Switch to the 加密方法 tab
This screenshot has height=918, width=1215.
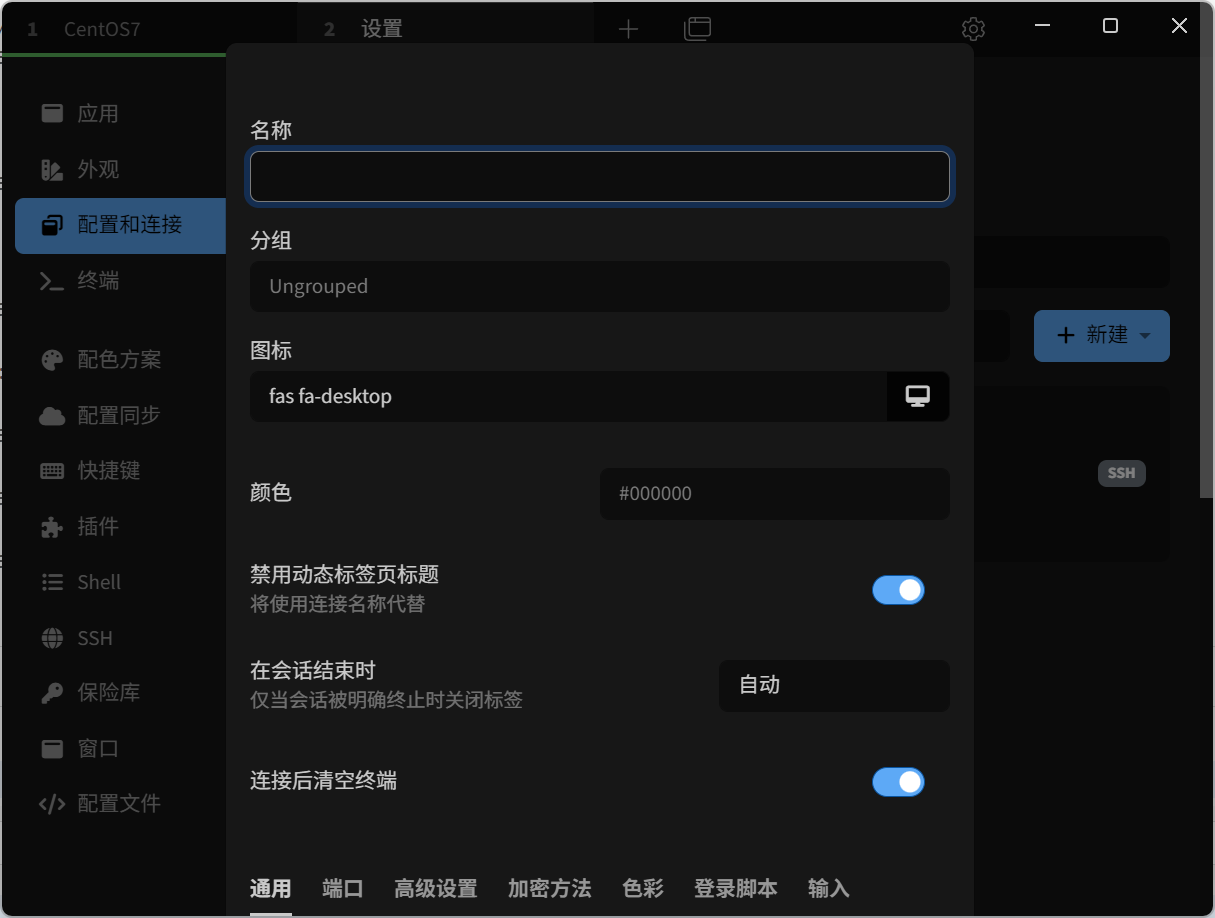(x=549, y=888)
